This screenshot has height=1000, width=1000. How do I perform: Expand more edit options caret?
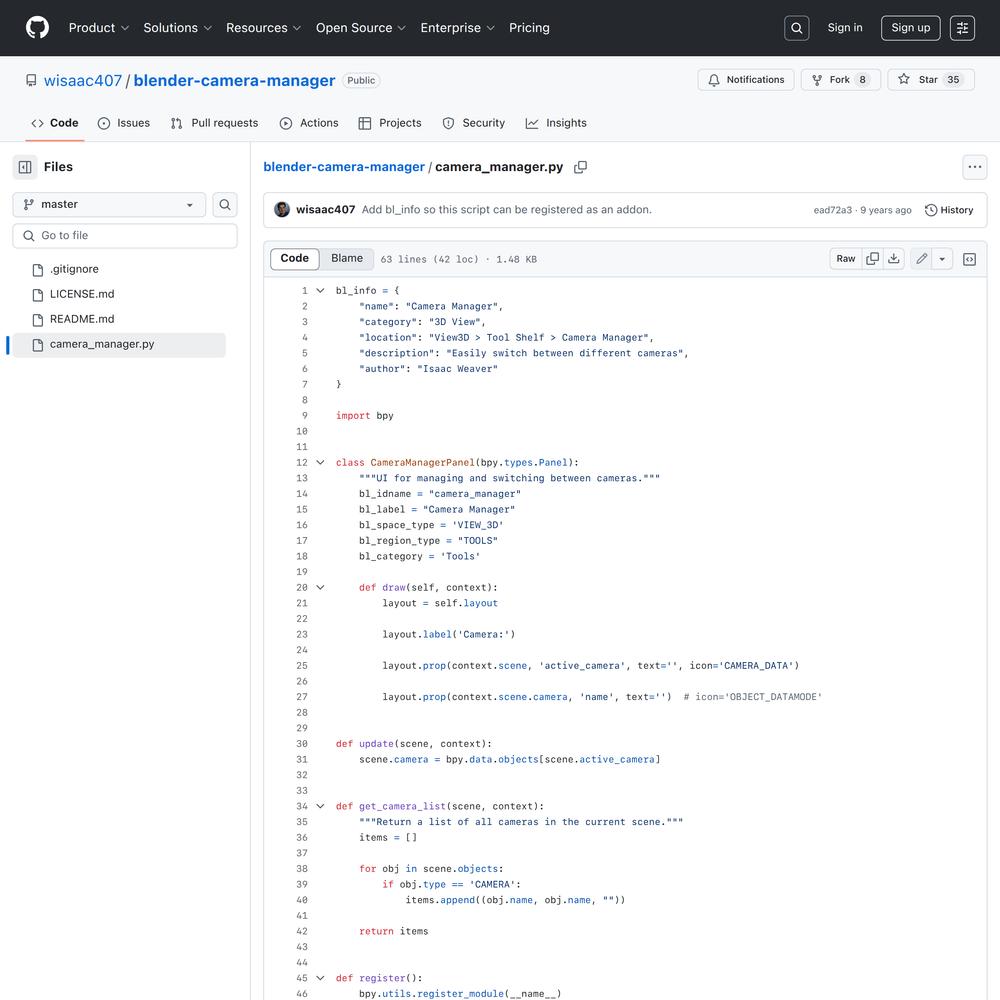[942, 259]
